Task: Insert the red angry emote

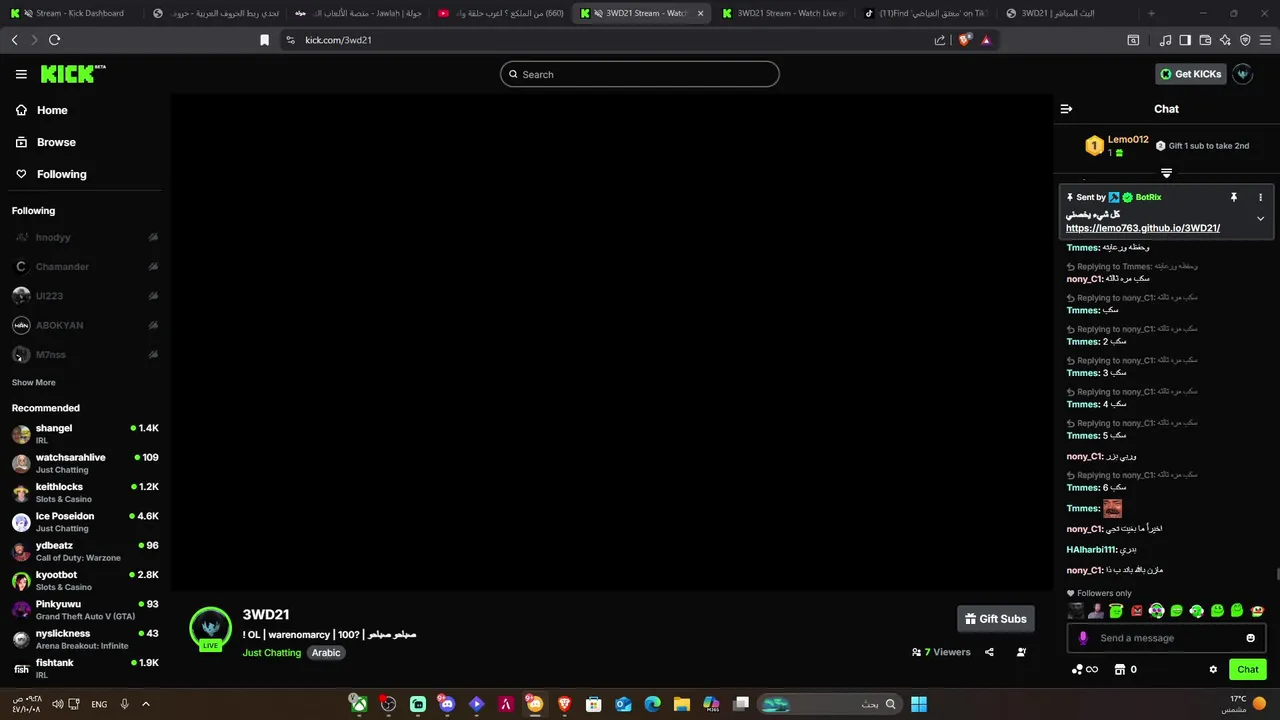Action: (x=1136, y=611)
